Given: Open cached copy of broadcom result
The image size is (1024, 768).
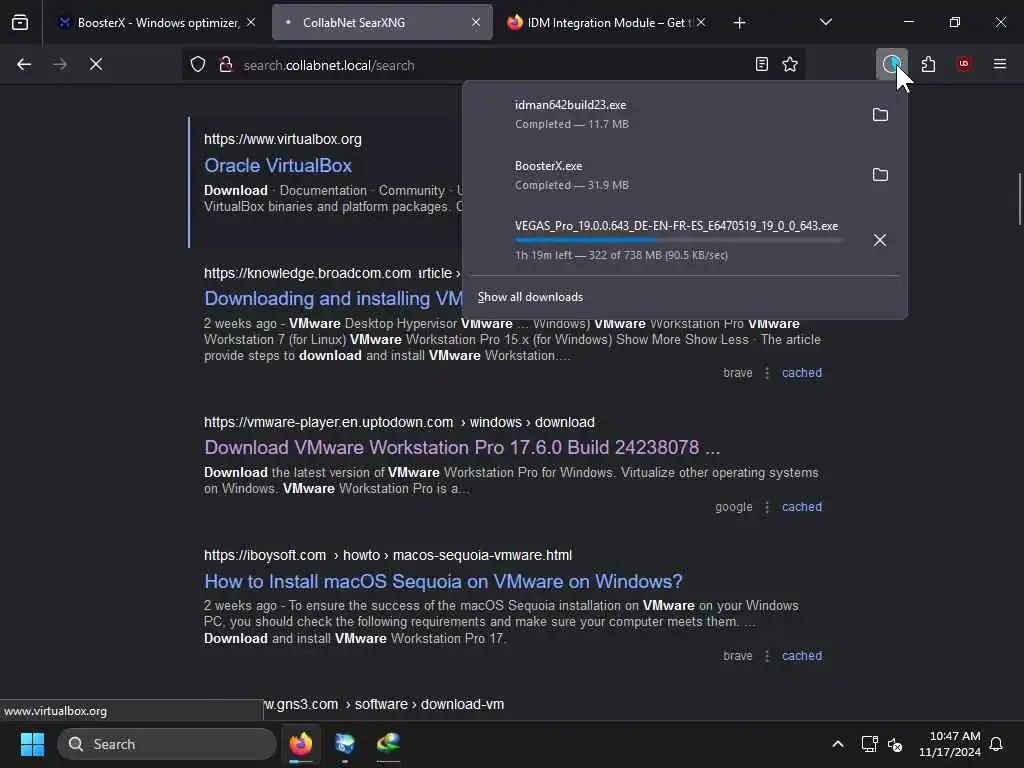Looking at the screenshot, I should pyautogui.click(x=802, y=373).
